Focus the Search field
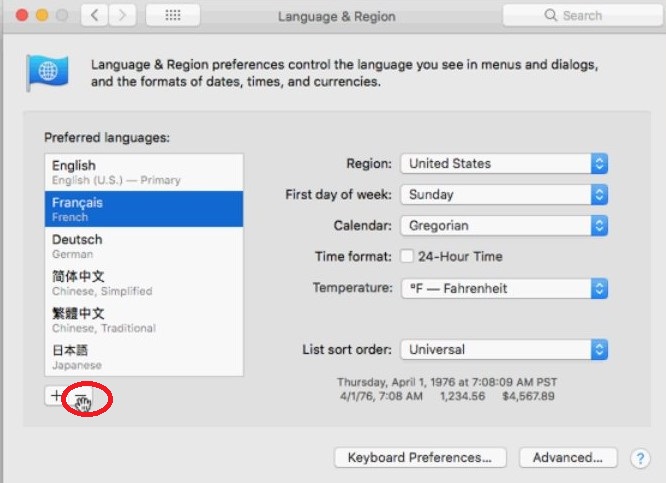 [x=583, y=15]
